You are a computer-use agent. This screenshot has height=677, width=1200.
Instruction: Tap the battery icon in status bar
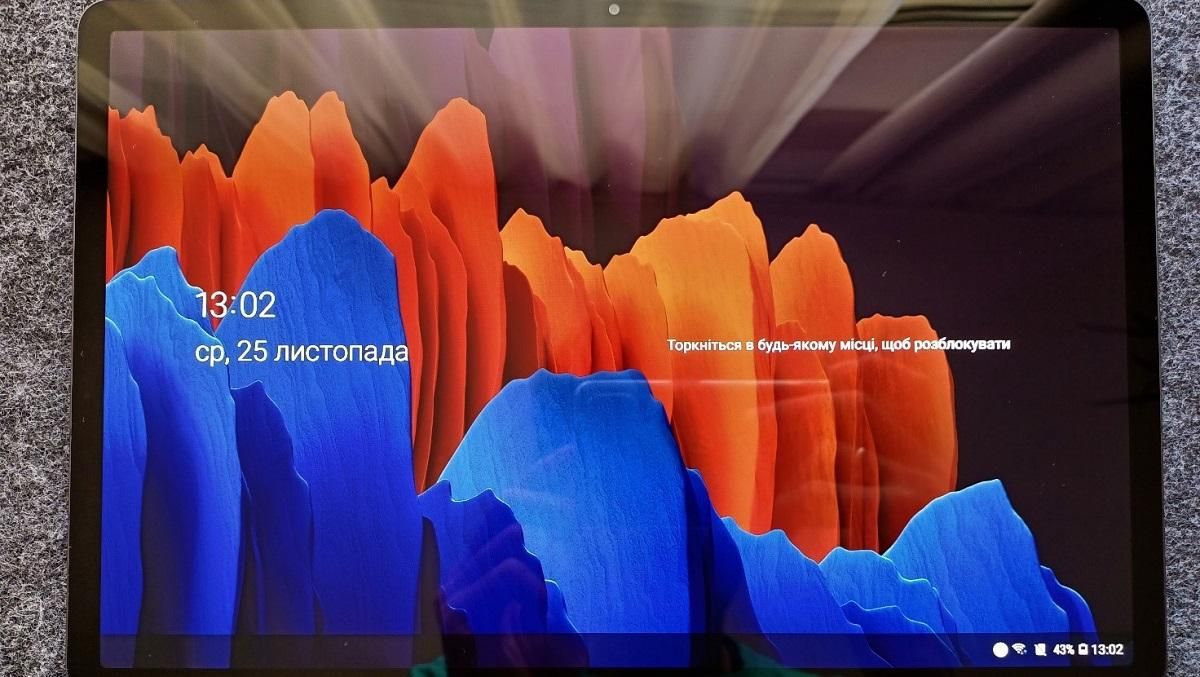(x=1083, y=649)
